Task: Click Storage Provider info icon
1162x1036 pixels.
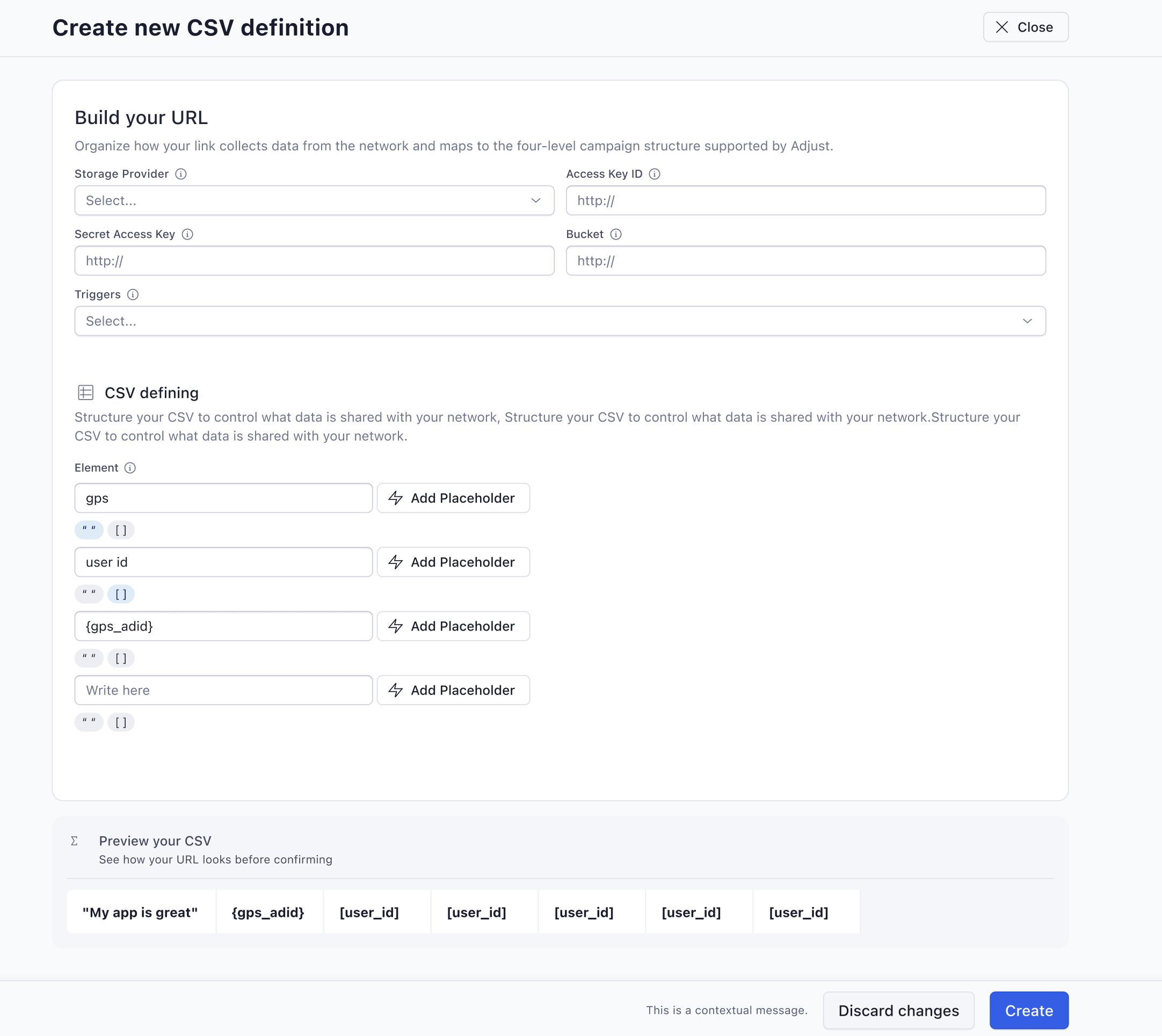Action: click(181, 174)
